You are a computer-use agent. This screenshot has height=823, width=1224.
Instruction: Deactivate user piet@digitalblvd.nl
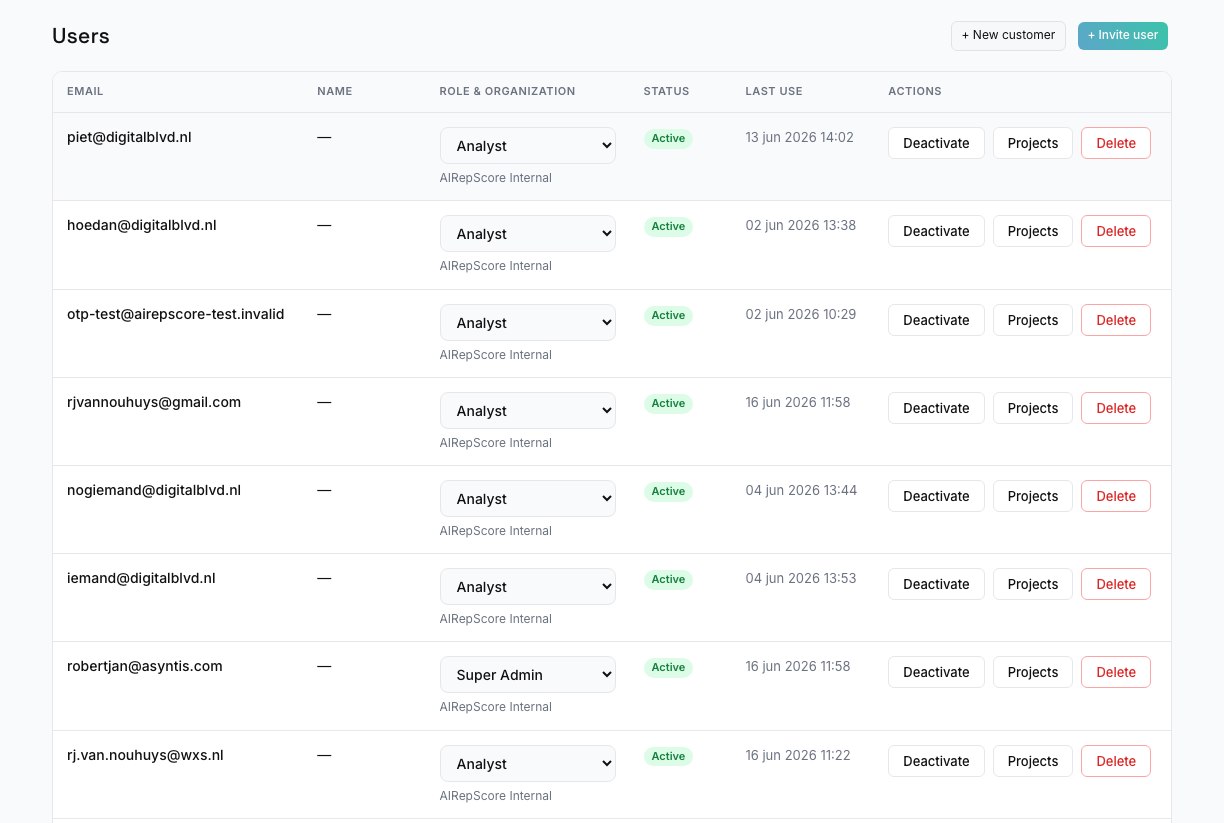click(x=936, y=143)
